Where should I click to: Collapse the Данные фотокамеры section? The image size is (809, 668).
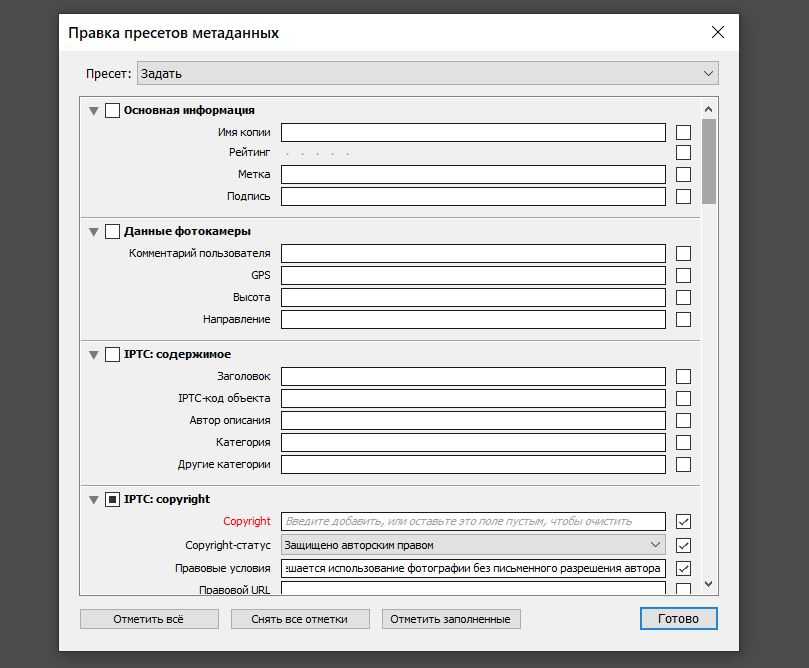93,232
